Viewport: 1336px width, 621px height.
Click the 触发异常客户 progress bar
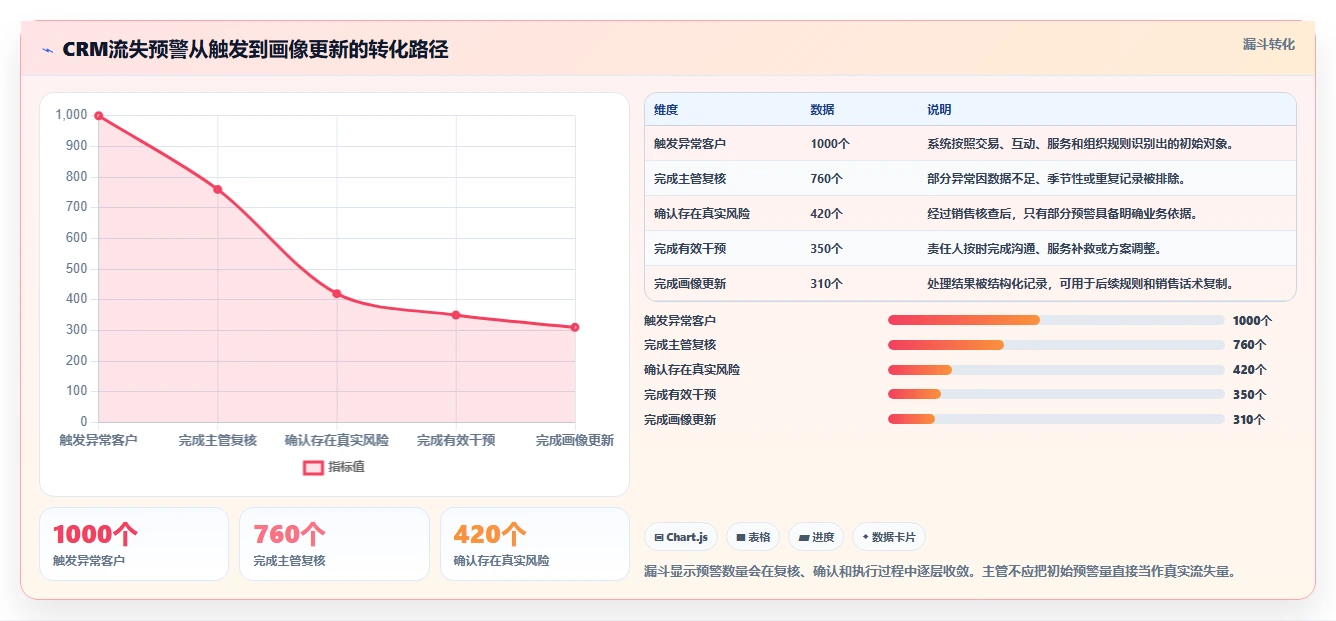[1056, 320]
